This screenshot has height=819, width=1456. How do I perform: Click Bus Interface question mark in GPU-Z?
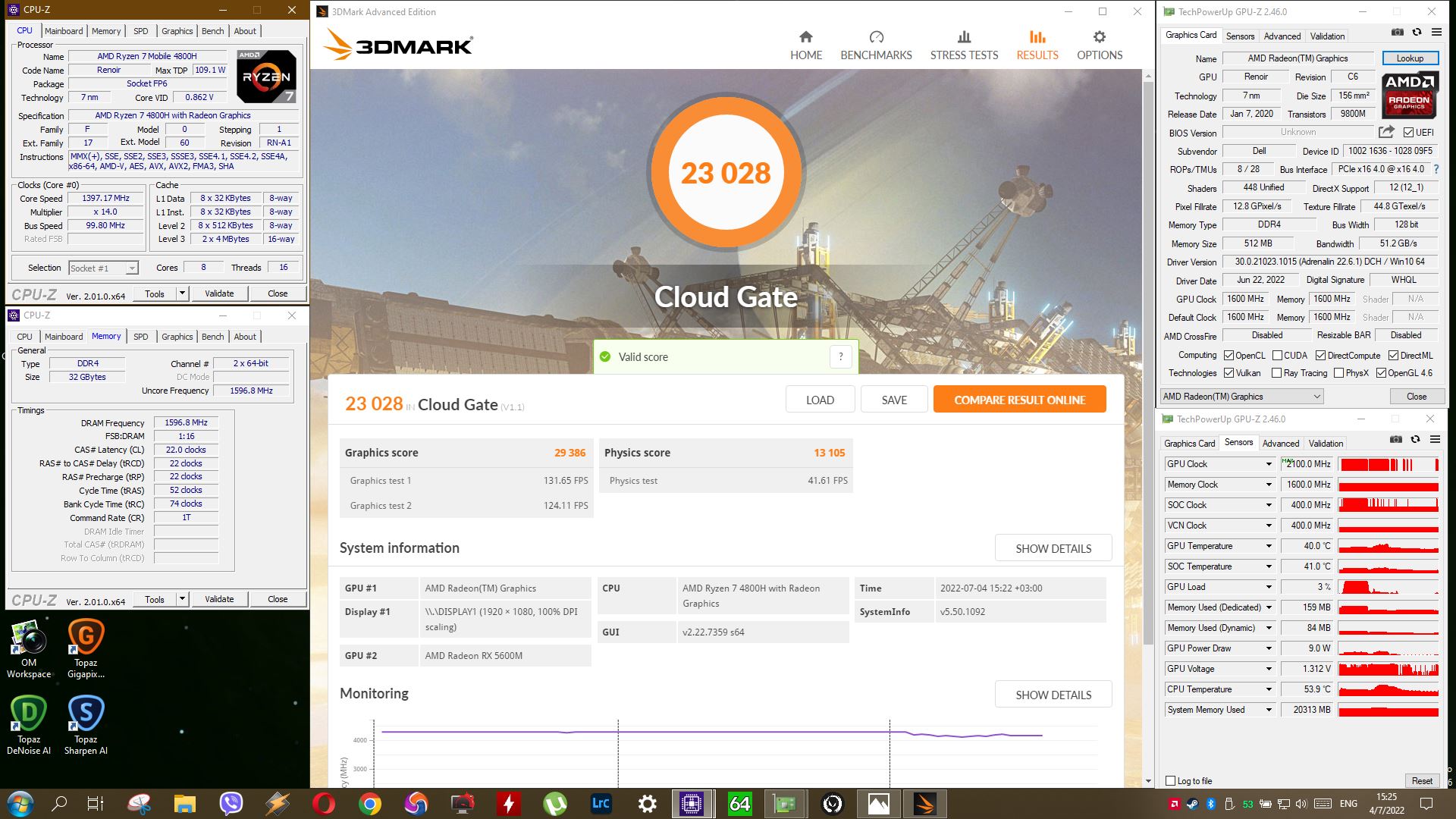point(1436,169)
